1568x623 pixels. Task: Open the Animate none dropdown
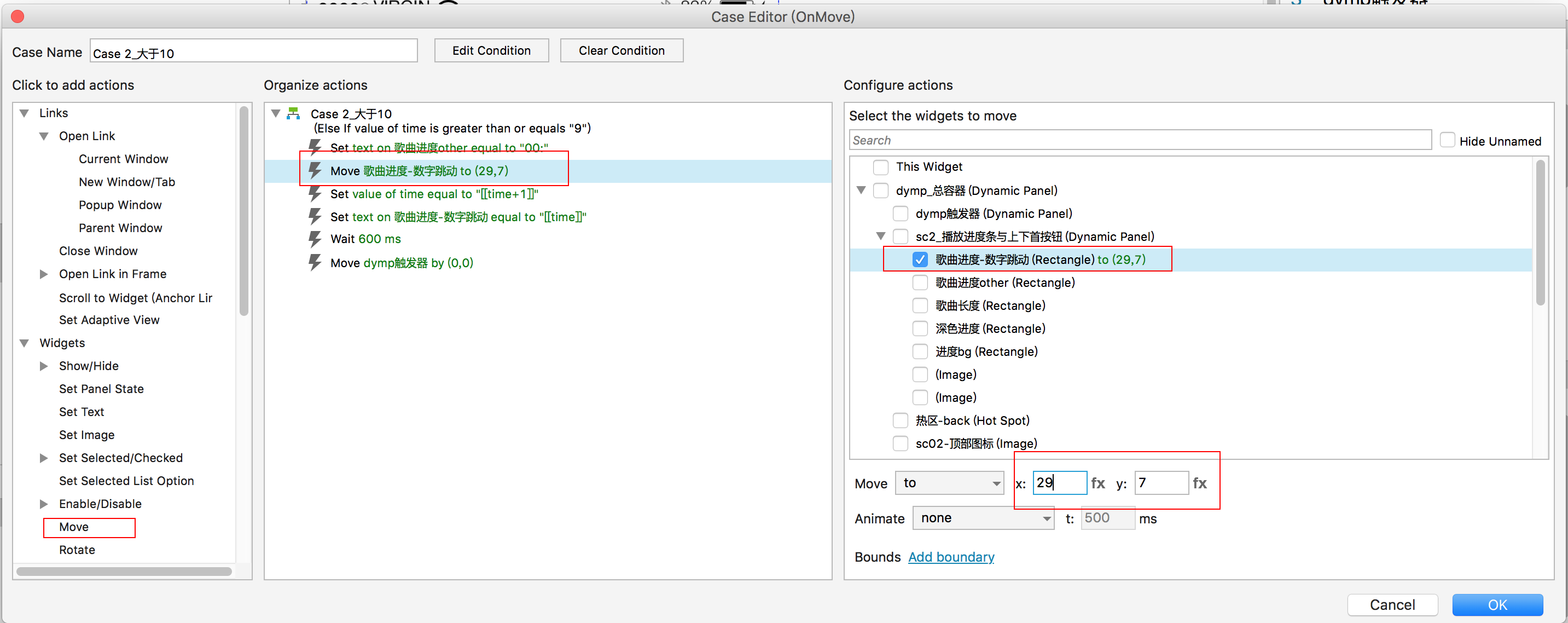point(983,518)
